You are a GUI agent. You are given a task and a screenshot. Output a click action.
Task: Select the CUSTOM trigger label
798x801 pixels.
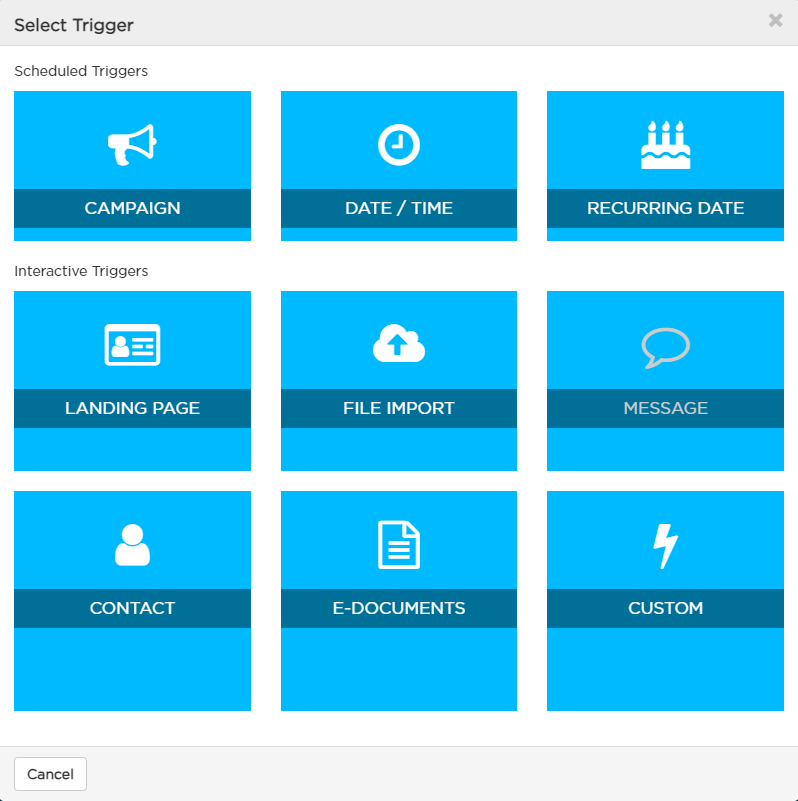click(x=665, y=608)
